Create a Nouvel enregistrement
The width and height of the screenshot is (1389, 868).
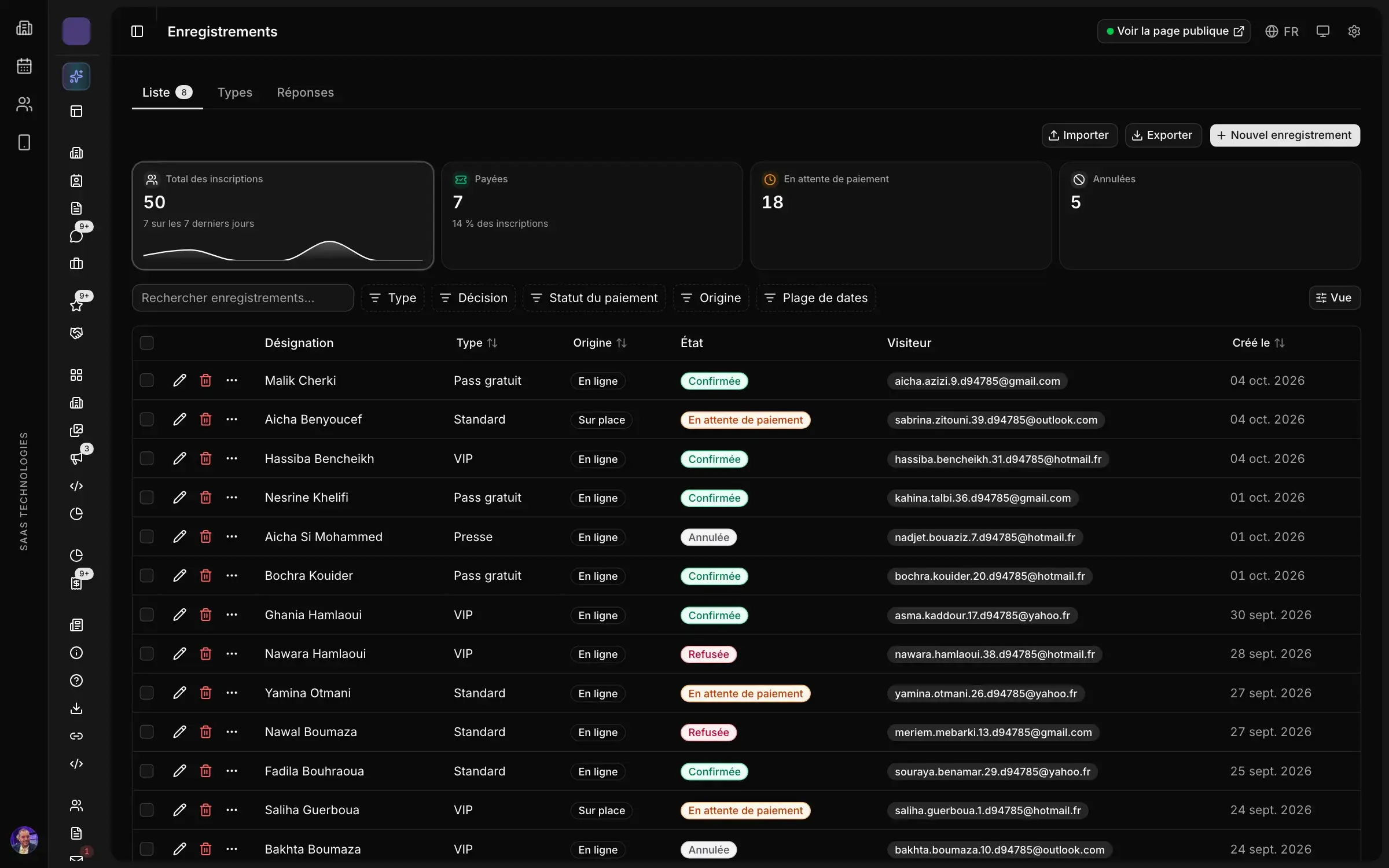[1285, 135]
